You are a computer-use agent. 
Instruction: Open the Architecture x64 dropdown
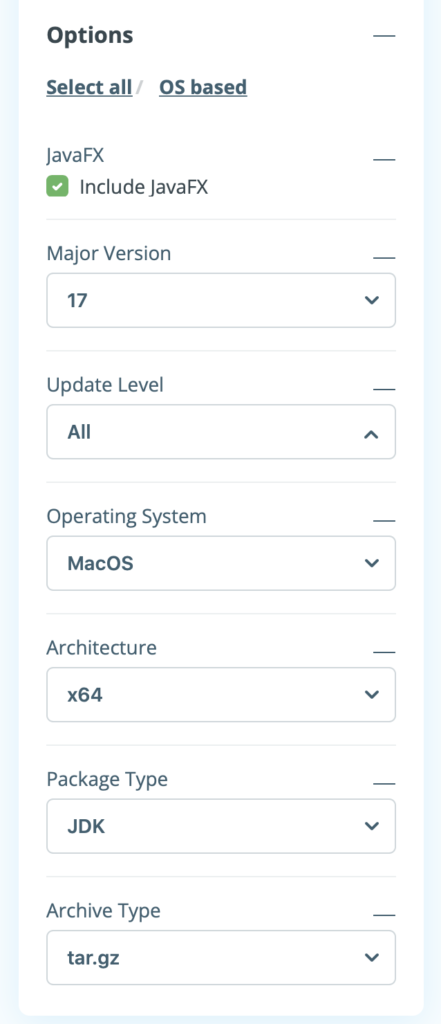pos(221,694)
